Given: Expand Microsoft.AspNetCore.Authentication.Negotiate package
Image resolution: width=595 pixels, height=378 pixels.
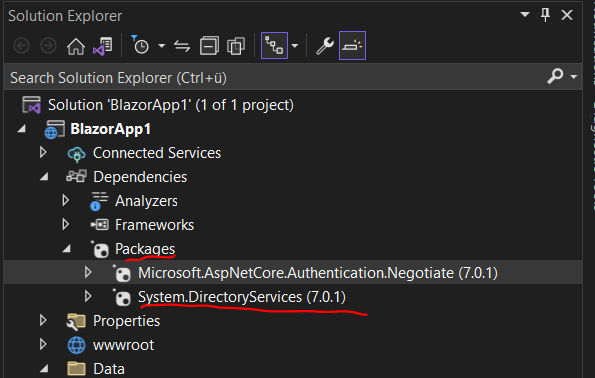Looking at the screenshot, I should 88,272.
